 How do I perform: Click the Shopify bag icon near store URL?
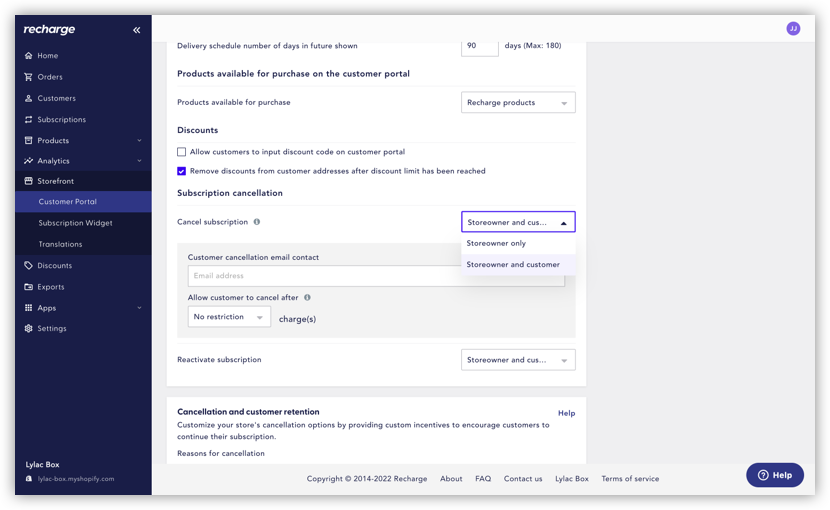pos(29,479)
